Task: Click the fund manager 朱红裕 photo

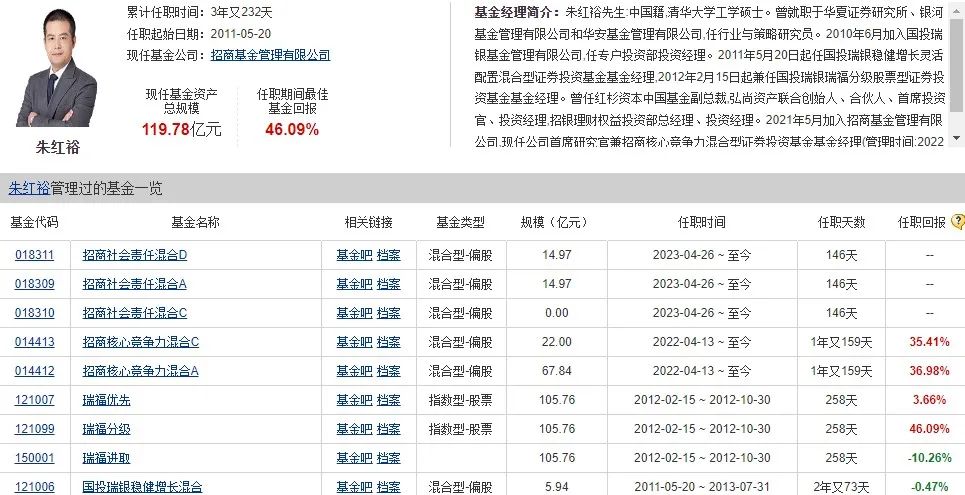Action: tap(57, 70)
